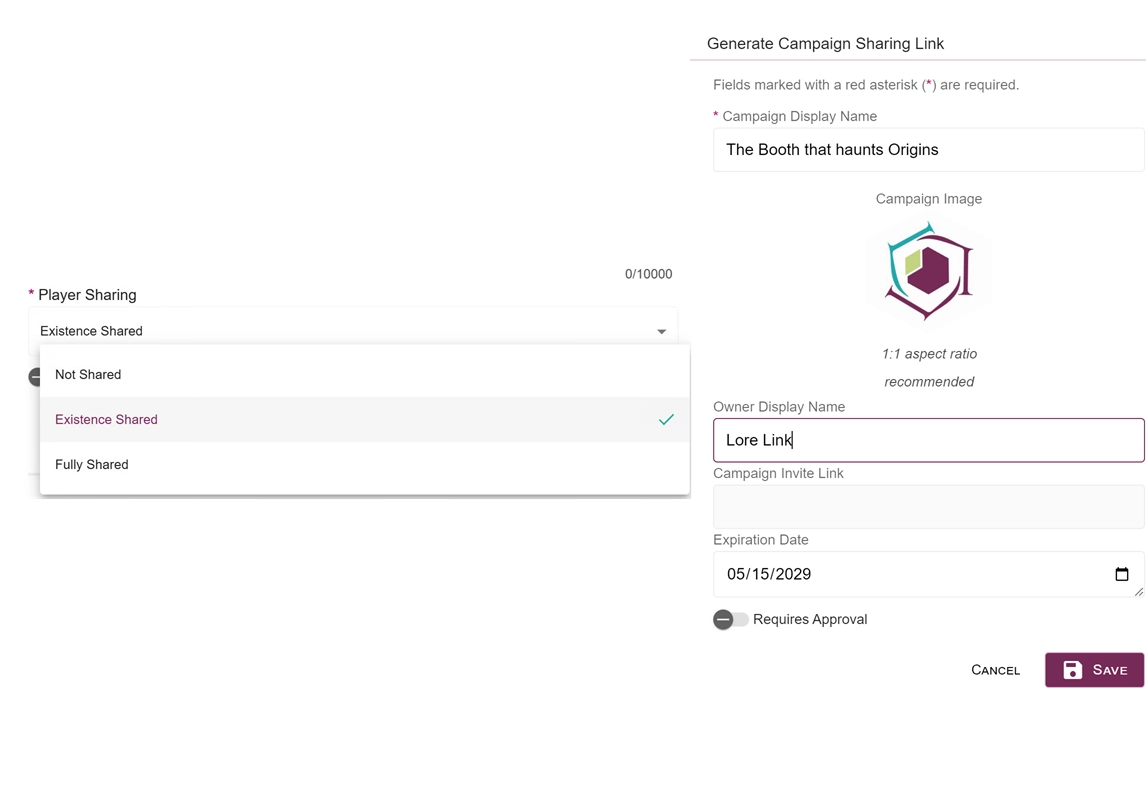Click the 1:1 aspect ratio recommended note
This screenshot has height=795, width=1146.
pyautogui.click(x=929, y=368)
